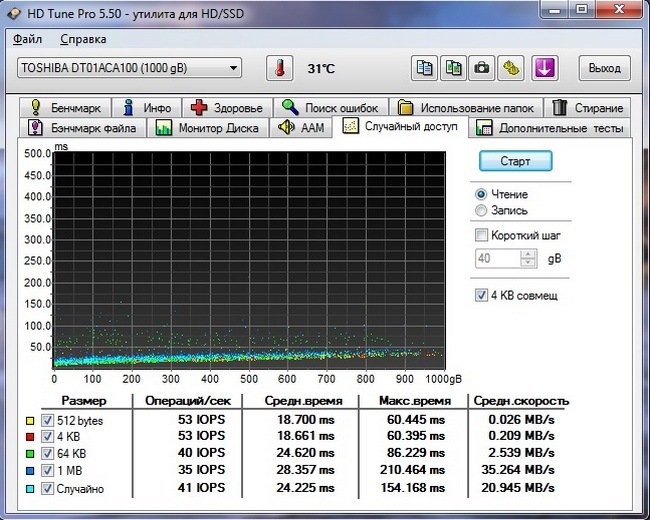
Task: Increase the short stroke gB spinner value
Action: tap(528, 254)
